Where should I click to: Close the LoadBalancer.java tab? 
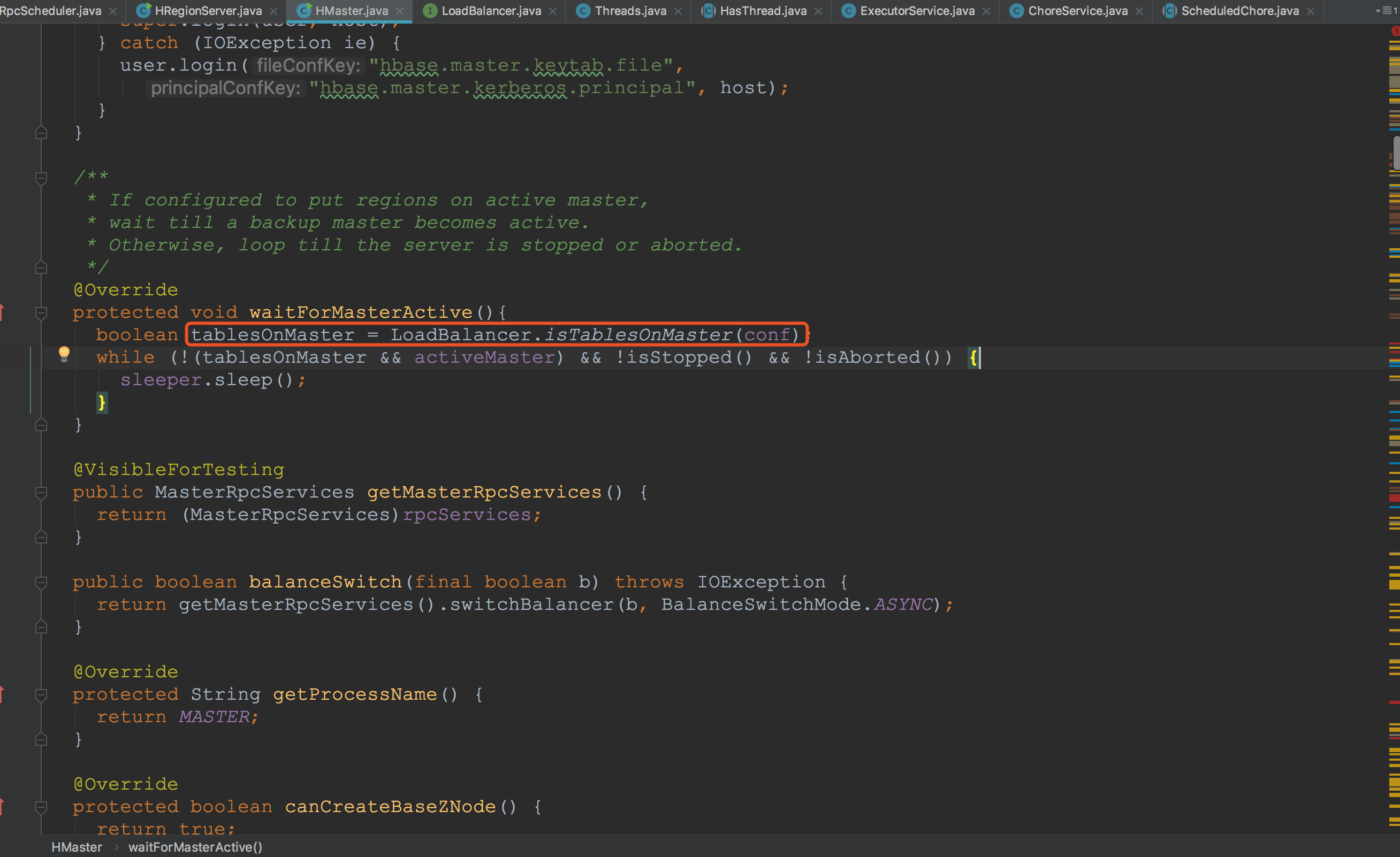553,11
